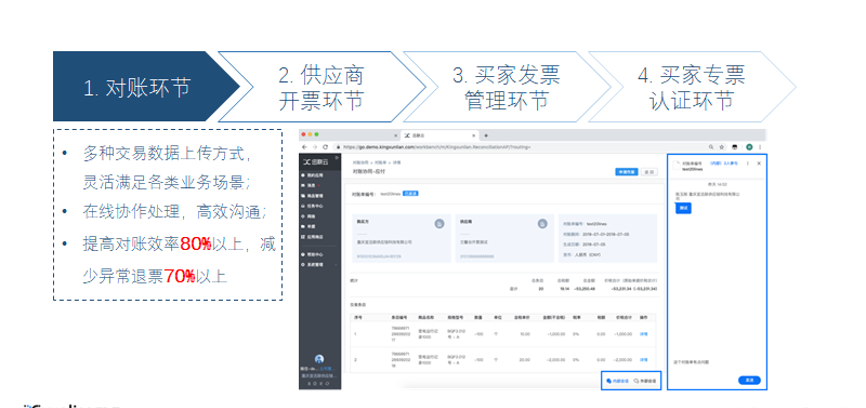Screen dimensions: 866x408
Task: Go back with the browser back arrow
Action: (305, 147)
